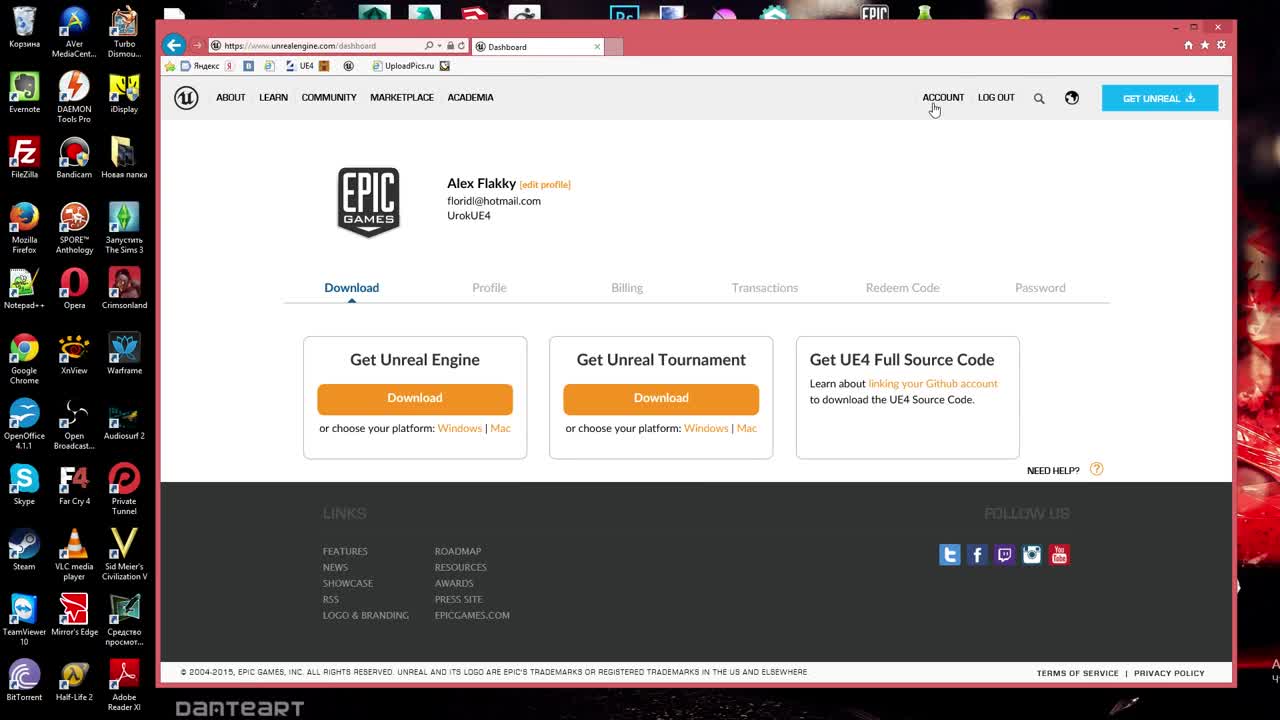This screenshot has width=1280, height=720.
Task: Click the linking your Github account link
Action: click(933, 384)
